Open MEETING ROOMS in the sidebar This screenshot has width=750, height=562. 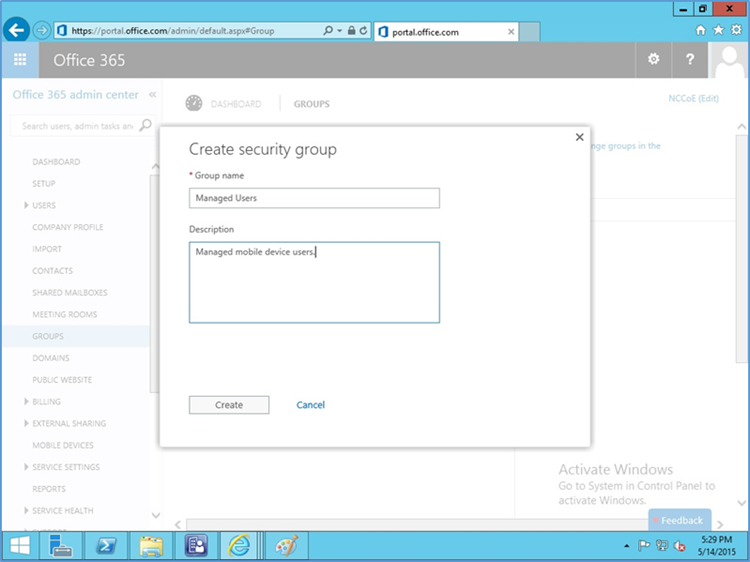[x=65, y=314]
